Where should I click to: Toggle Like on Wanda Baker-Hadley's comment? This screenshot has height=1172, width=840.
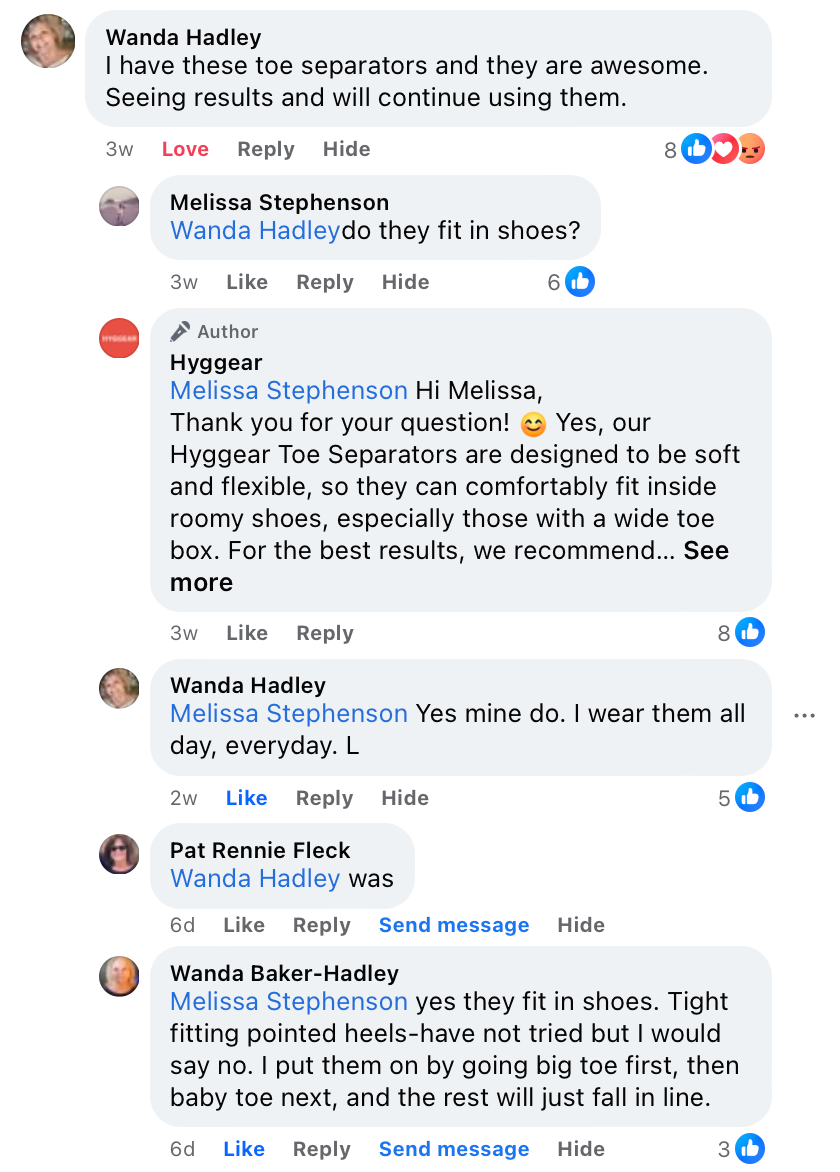coord(244,1149)
